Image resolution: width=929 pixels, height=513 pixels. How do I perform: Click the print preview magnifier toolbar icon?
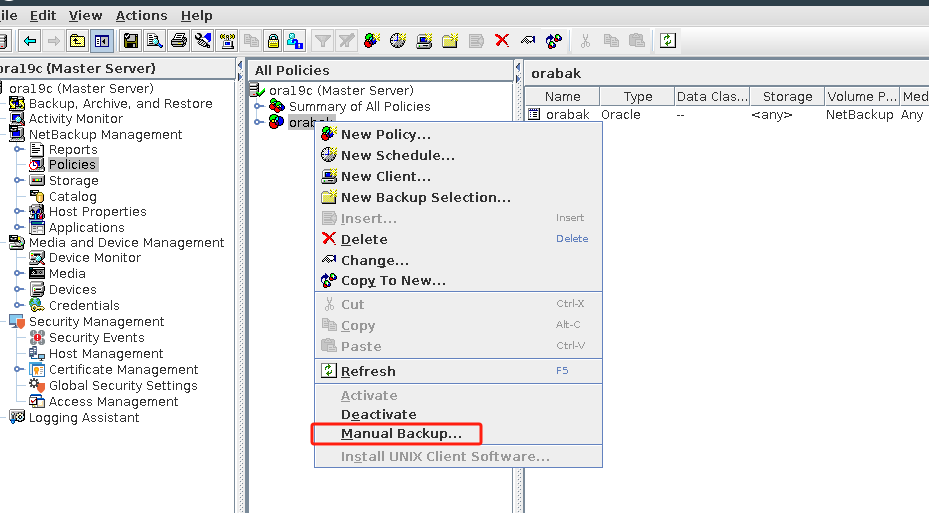point(155,41)
